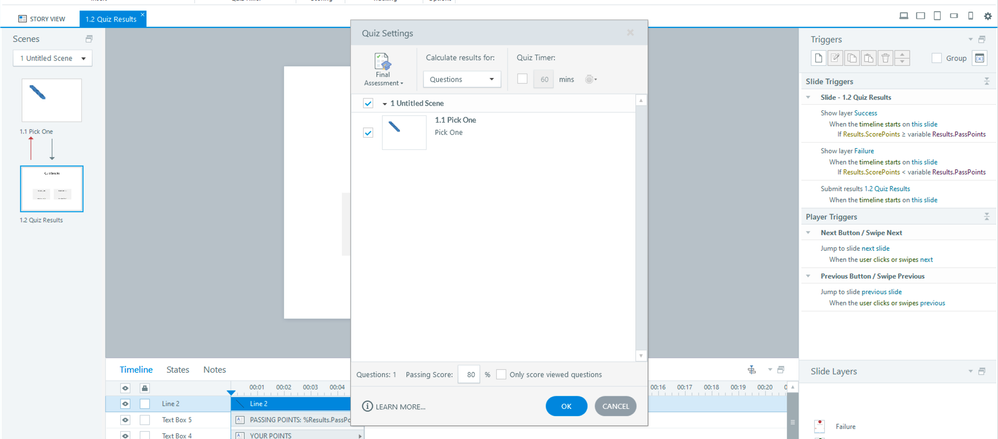Open Slide Layers panel options arrow

(x=971, y=371)
